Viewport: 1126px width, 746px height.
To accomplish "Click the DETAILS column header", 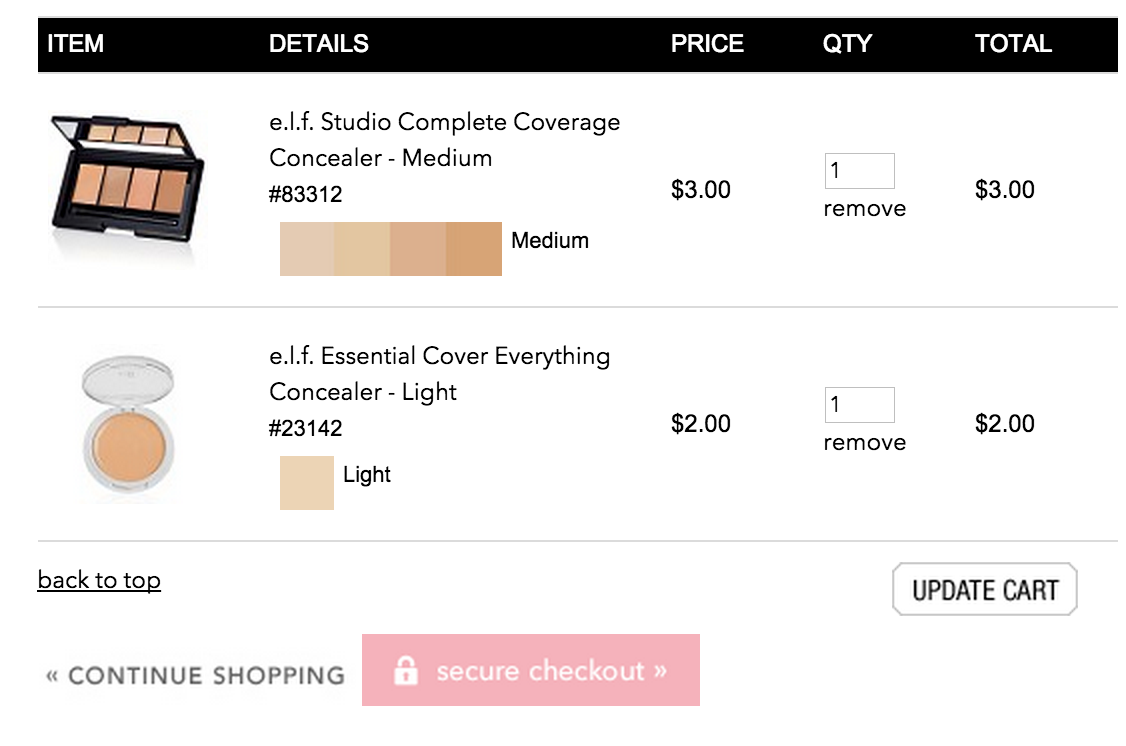I will (319, 44).
